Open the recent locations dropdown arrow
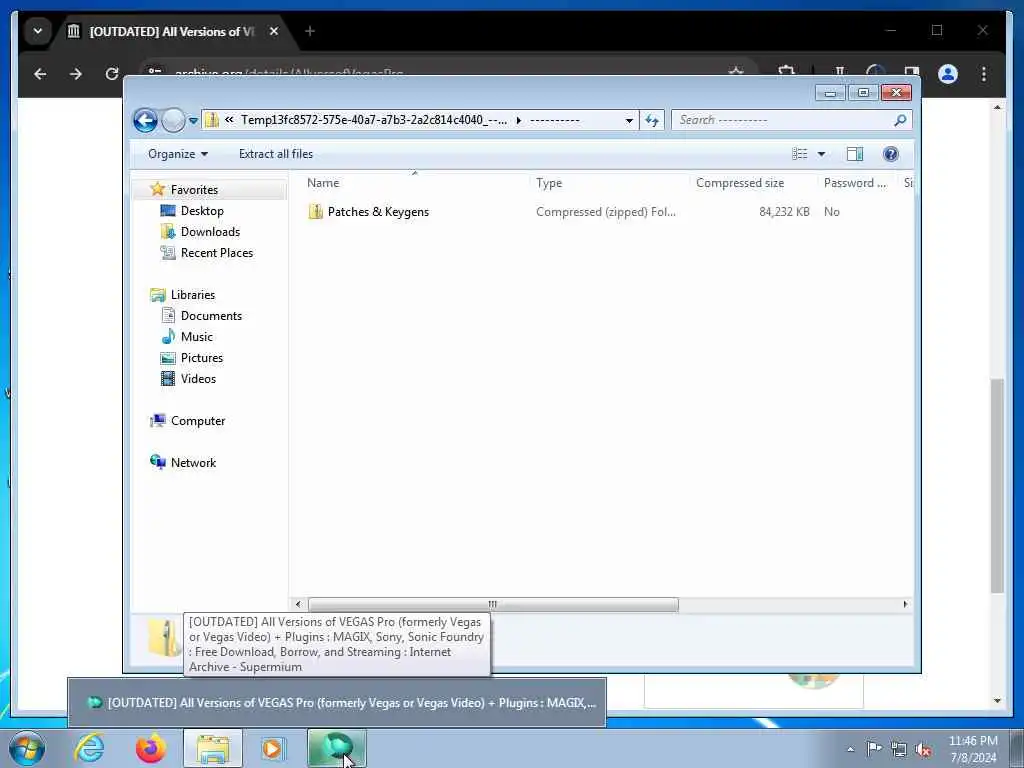 (x=193, y=121)
